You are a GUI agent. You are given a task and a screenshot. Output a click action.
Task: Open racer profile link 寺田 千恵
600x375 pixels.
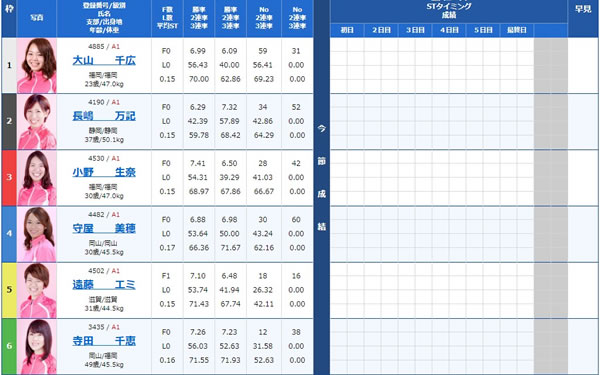(x=104, y=341)
